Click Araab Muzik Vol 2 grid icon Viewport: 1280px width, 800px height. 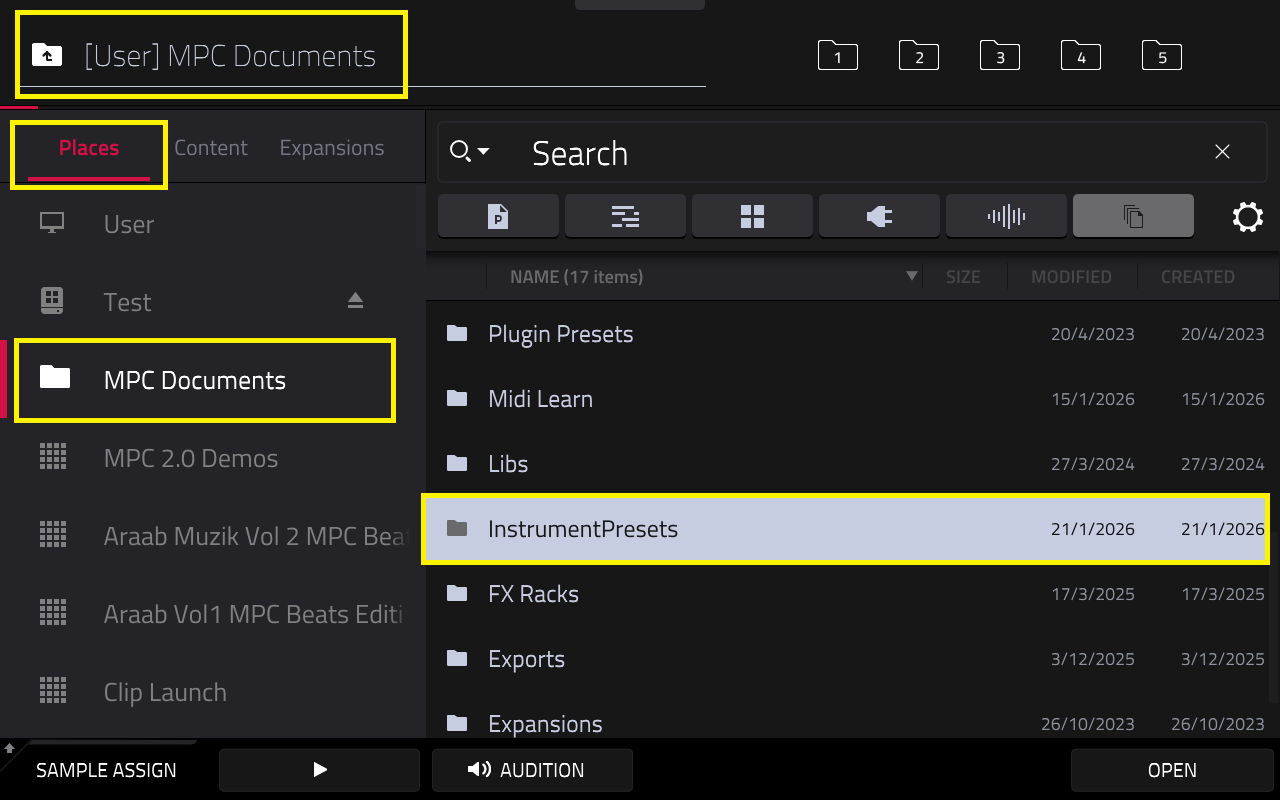[x=53, y=535]
